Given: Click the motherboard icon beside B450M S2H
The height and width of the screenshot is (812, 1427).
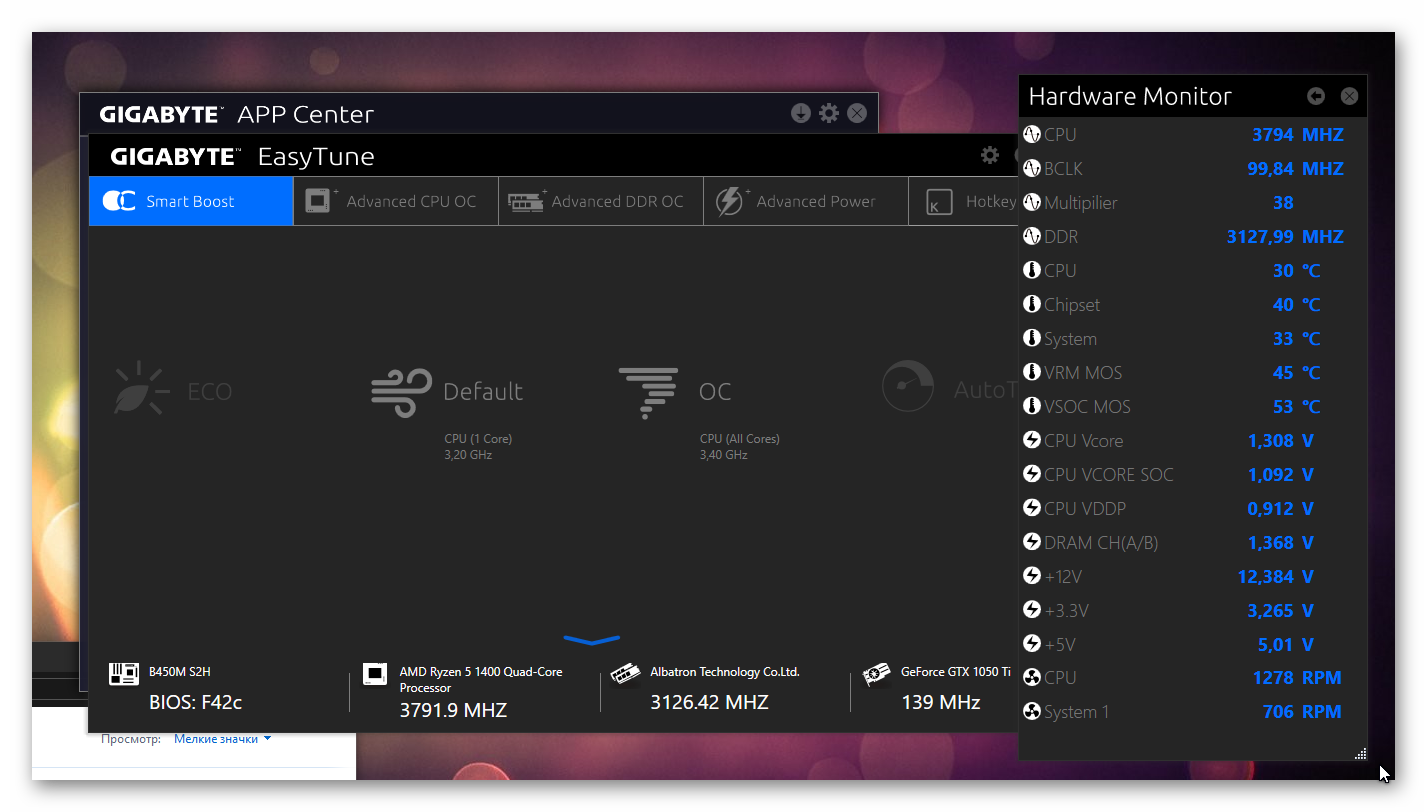Looking at the screenshot, I should (x=124, y=674).
